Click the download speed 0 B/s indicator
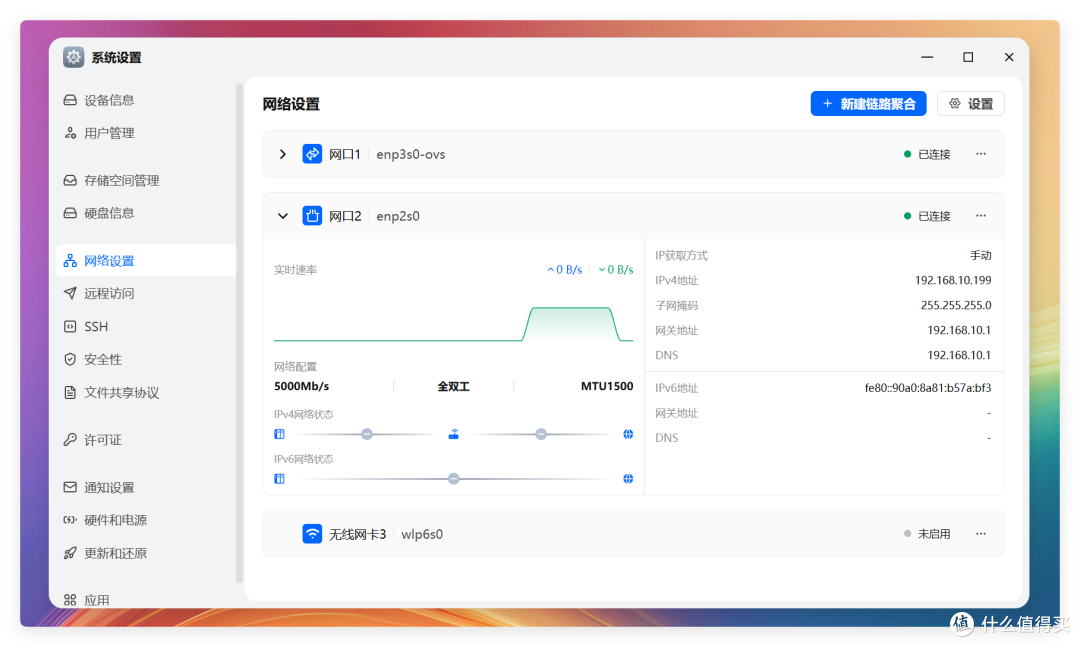 coord(616,269)
